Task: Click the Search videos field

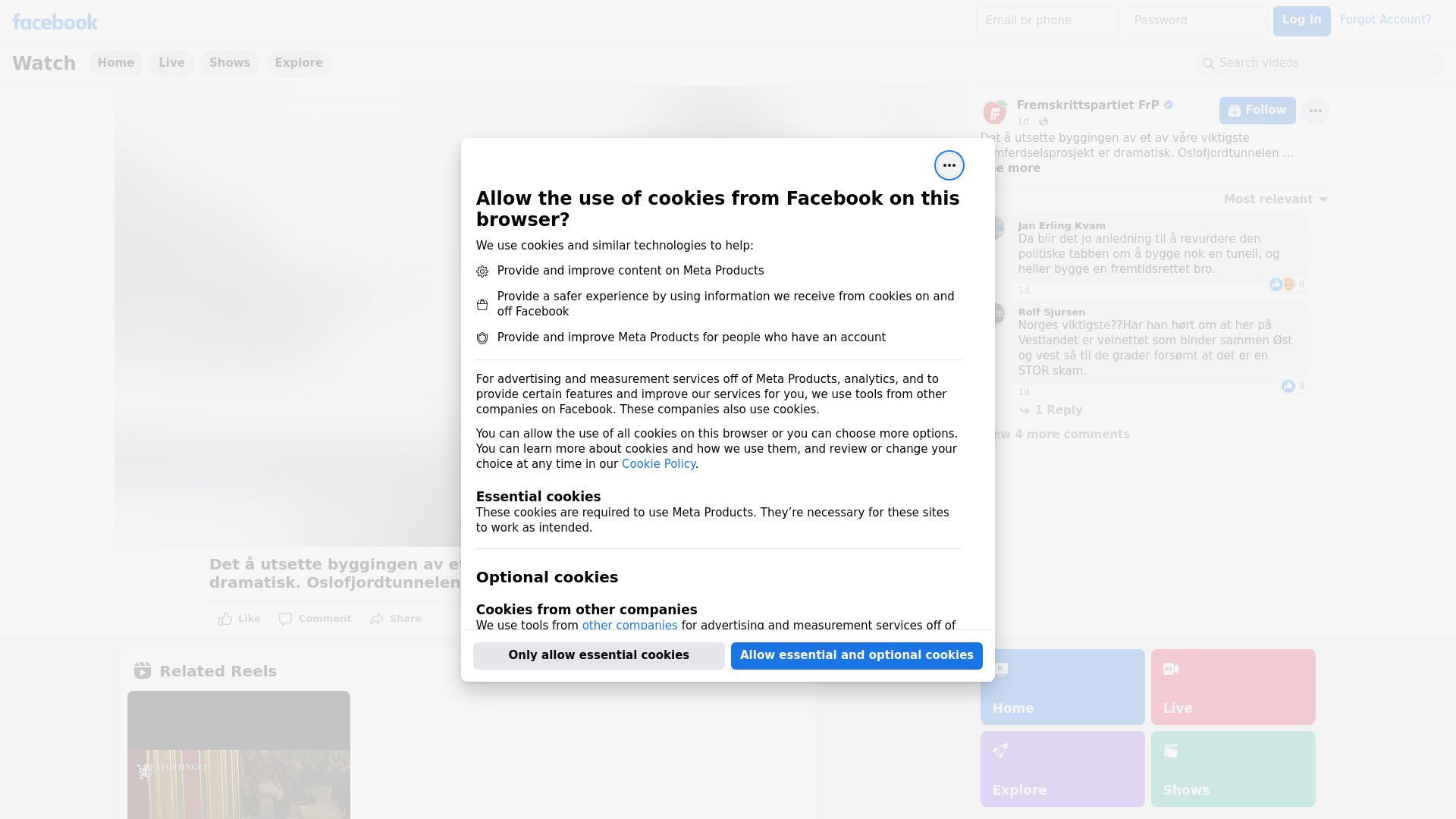Action: point(1319,63)
